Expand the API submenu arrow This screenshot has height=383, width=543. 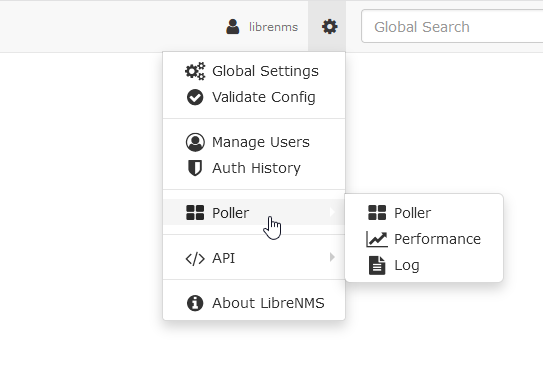(x=332, y=257)
